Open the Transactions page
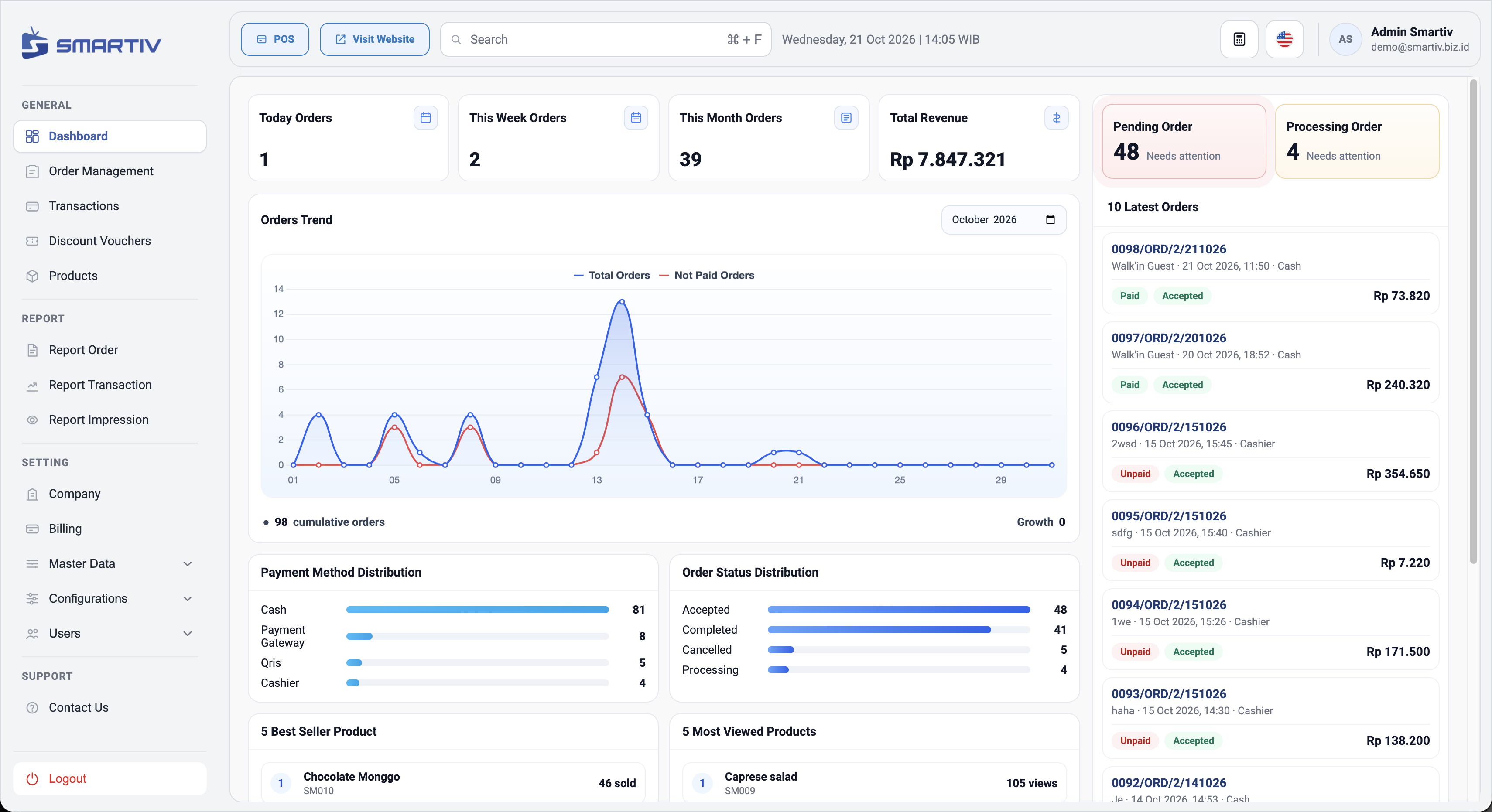This screenshot has height=812, width=1492. point(110,206)
